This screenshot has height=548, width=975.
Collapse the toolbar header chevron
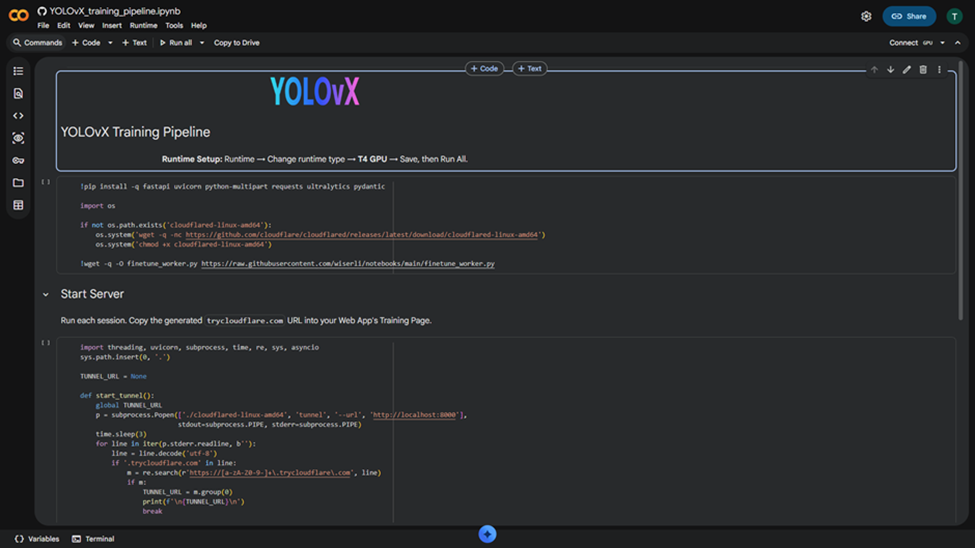[x=958, y=43]
